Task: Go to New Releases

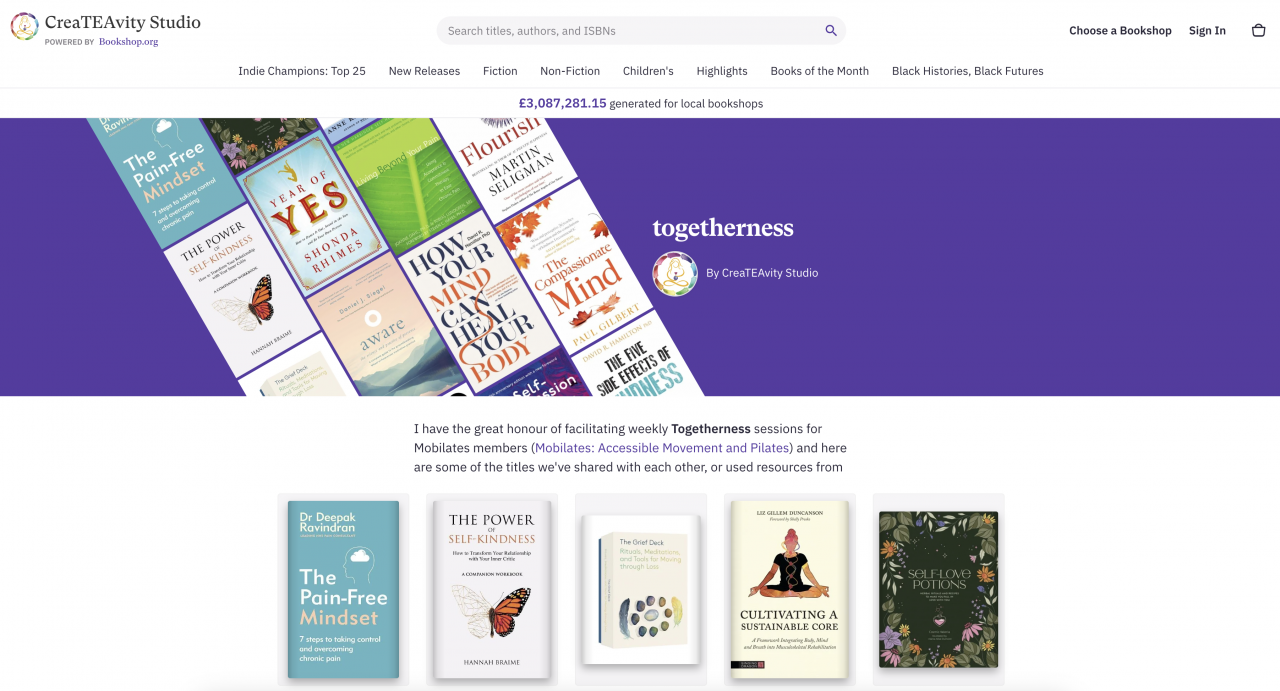Action: (x=424, y=71)
